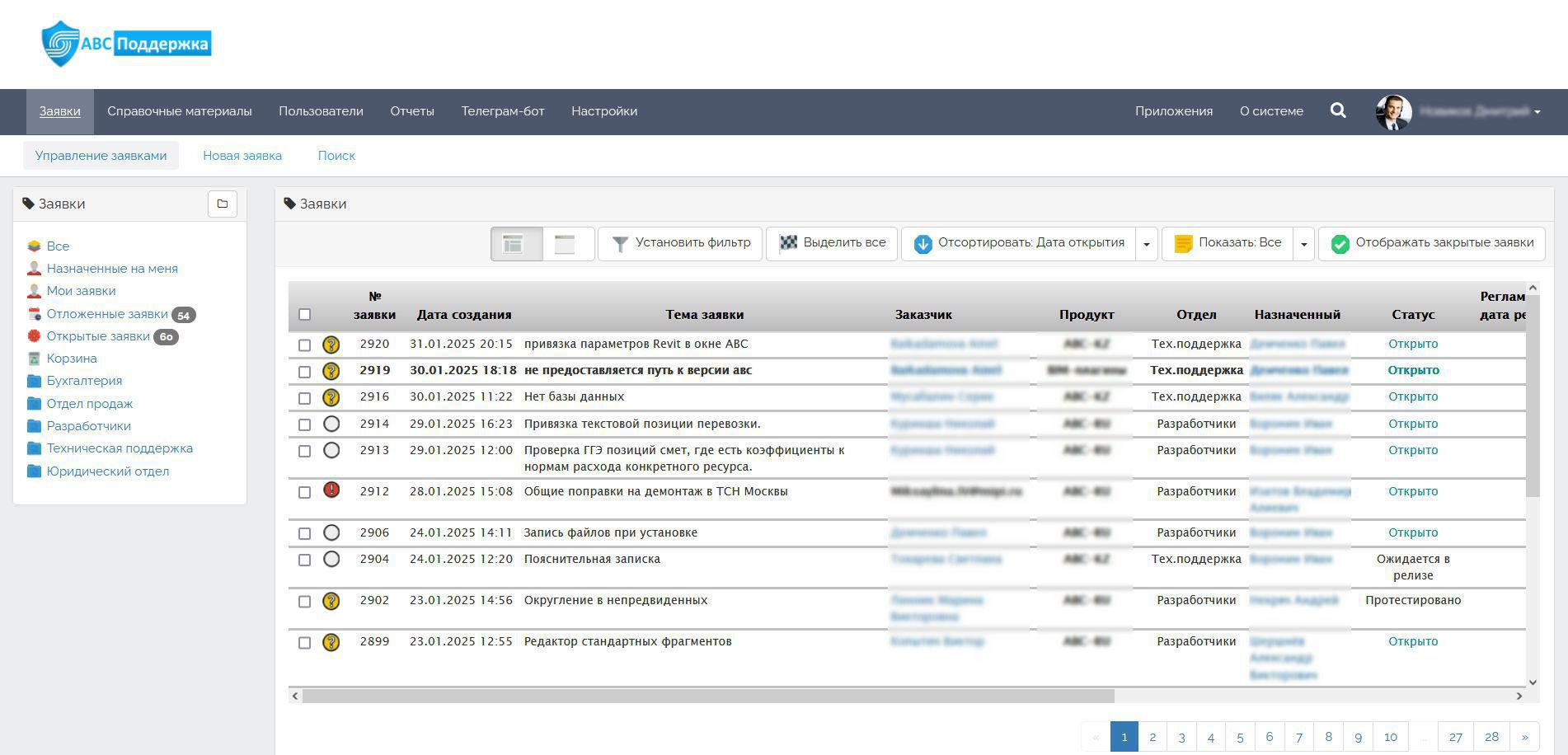This screenshot has width=1568, height=755.
Task: Click the yellow question icon for request 2920
Action: coord(331,345)
